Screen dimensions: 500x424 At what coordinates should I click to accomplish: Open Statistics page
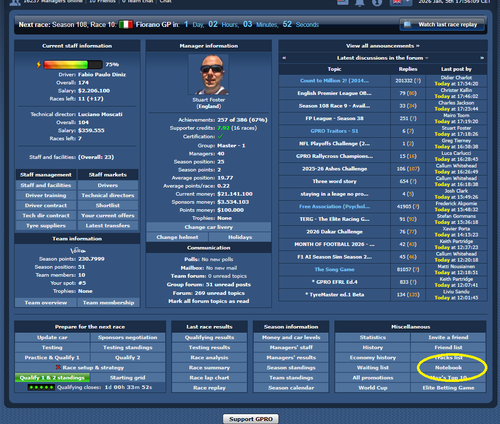point(373,337)
